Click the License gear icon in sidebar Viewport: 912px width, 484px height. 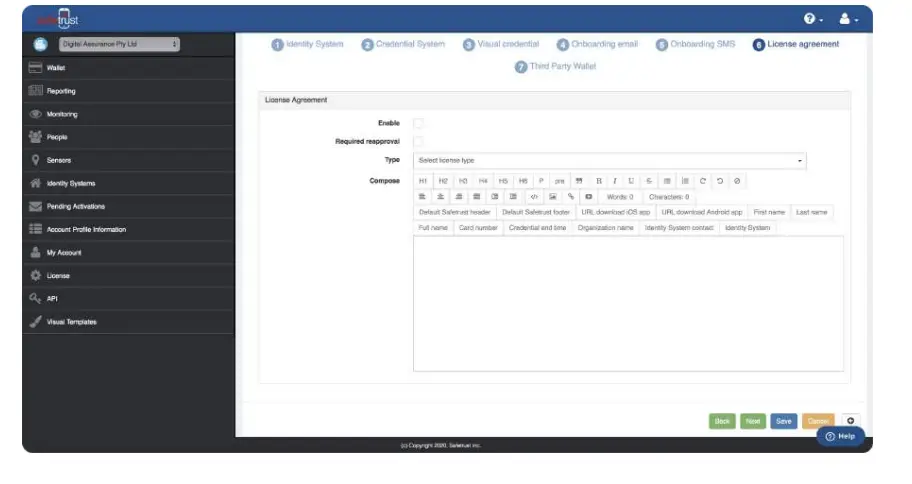[x=35, y=275]
